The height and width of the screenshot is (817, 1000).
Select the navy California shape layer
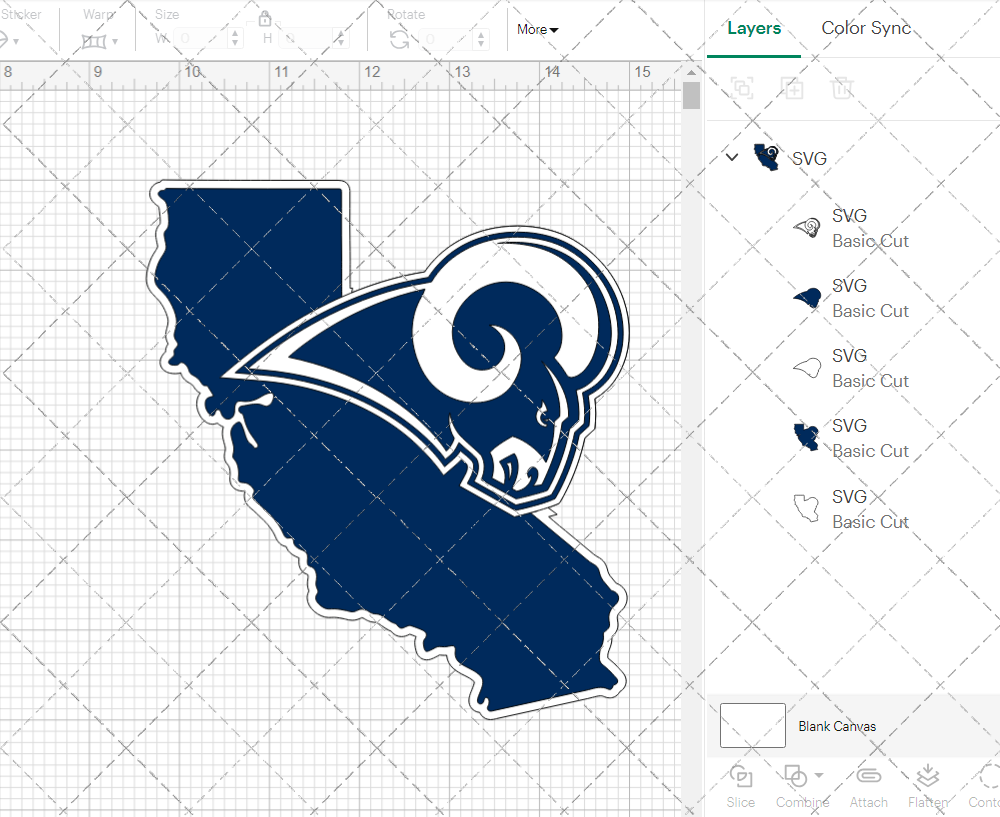[x=807, y=438]
